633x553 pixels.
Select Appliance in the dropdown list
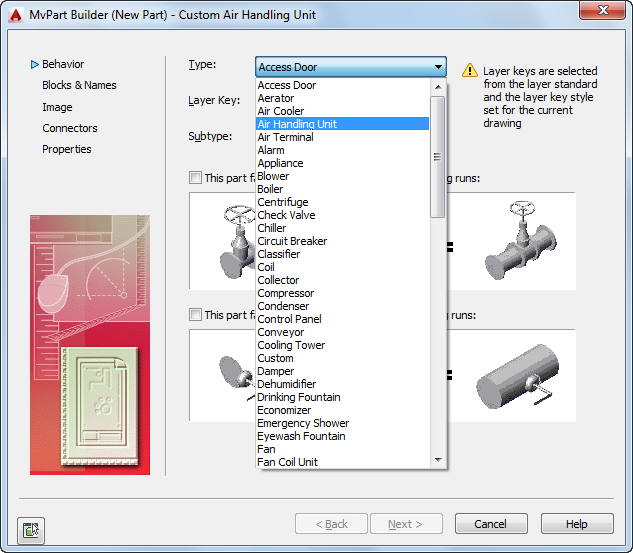pos(343,163)
